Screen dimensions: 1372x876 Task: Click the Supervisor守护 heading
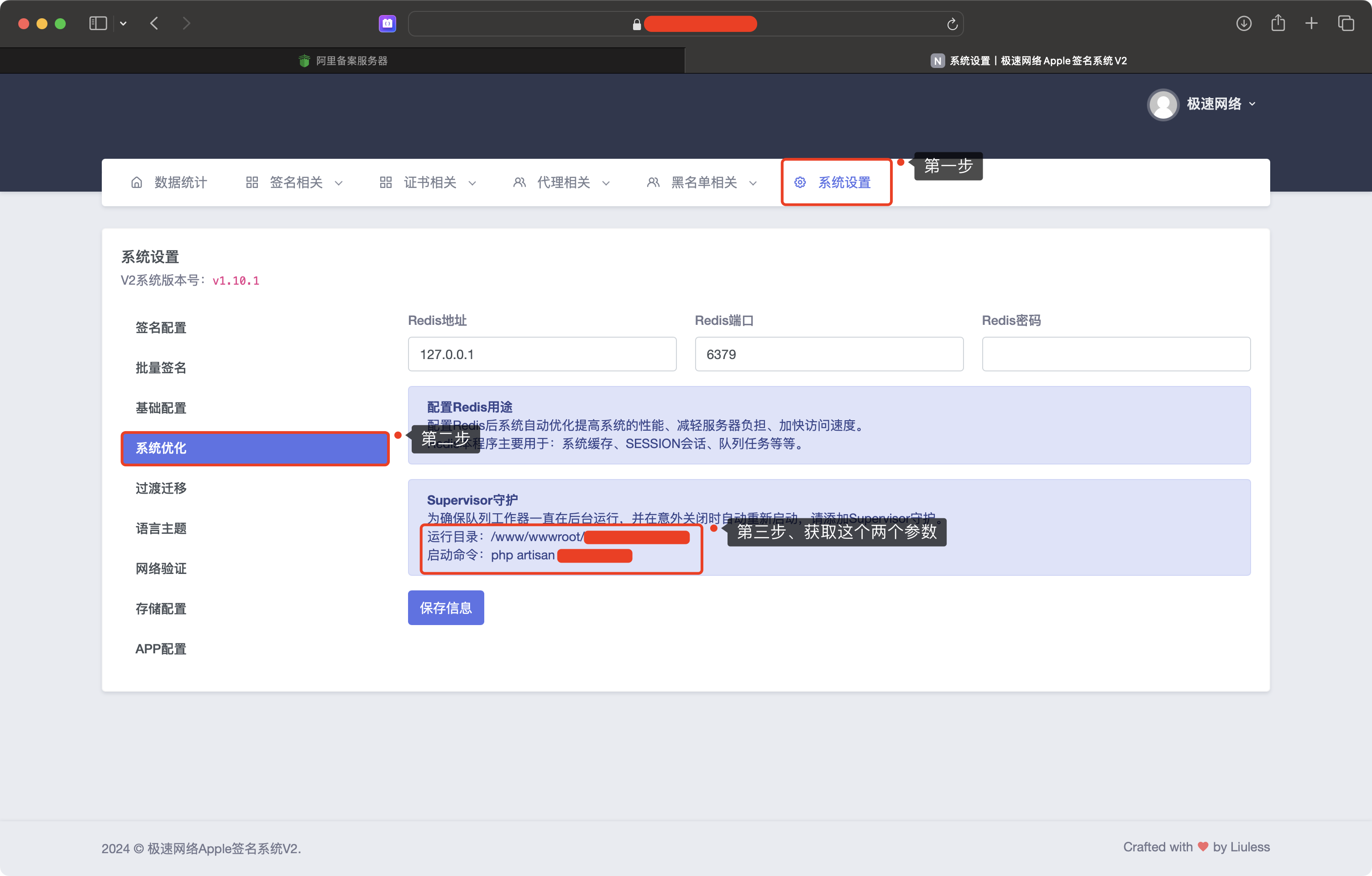[472, 500]
